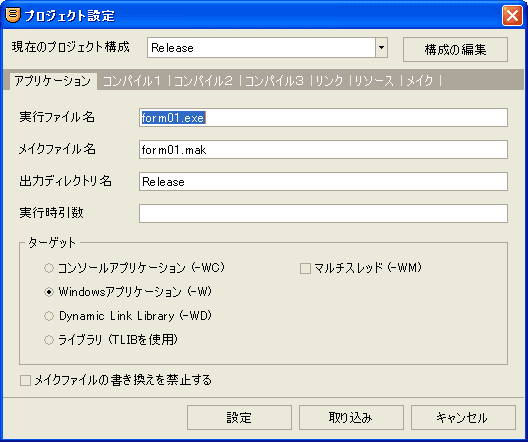Open the リンク tab

pos(329,81)
